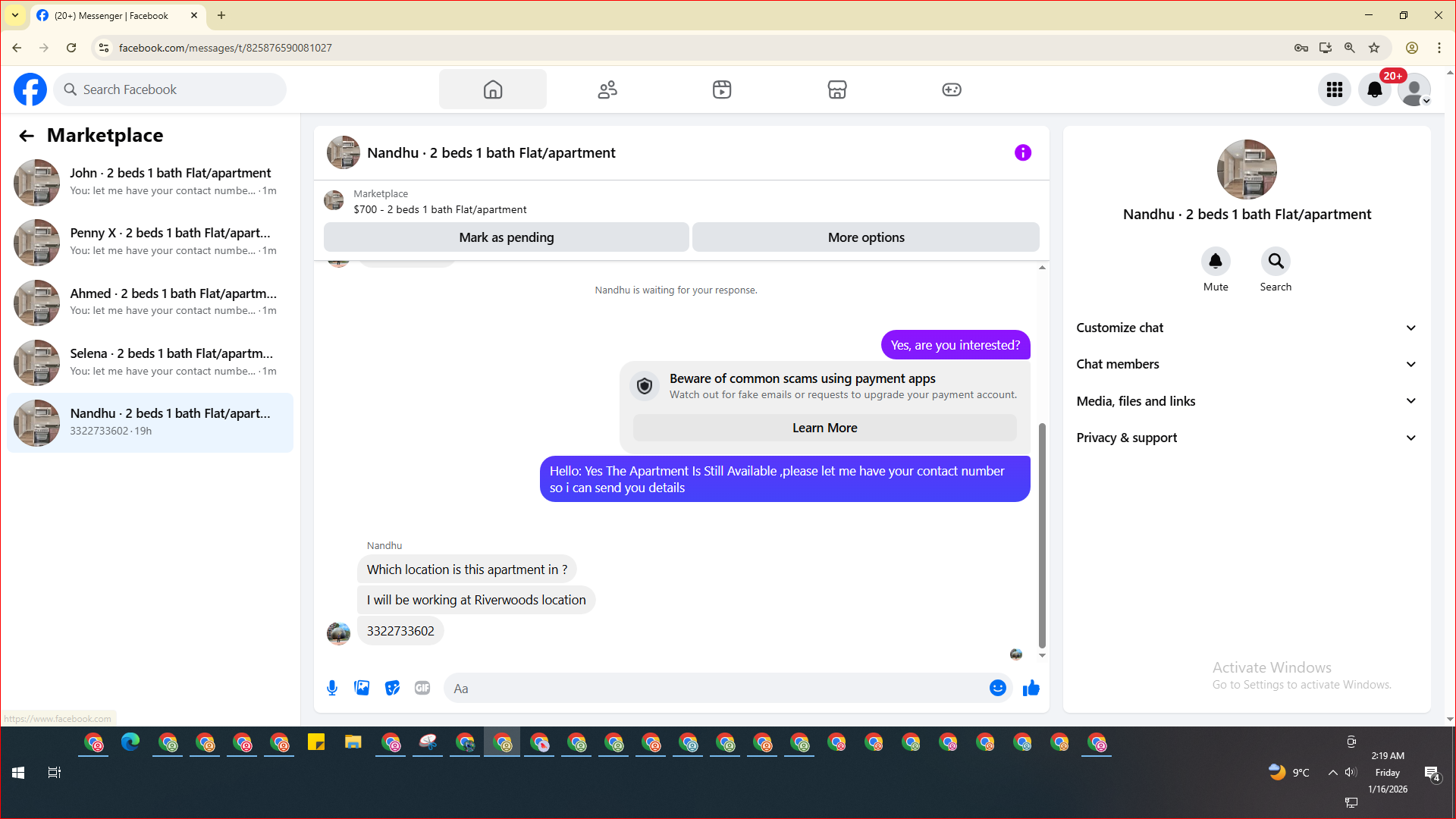Expand Media, files and links section
The image size is (1456, 819).
point(1247,401)
